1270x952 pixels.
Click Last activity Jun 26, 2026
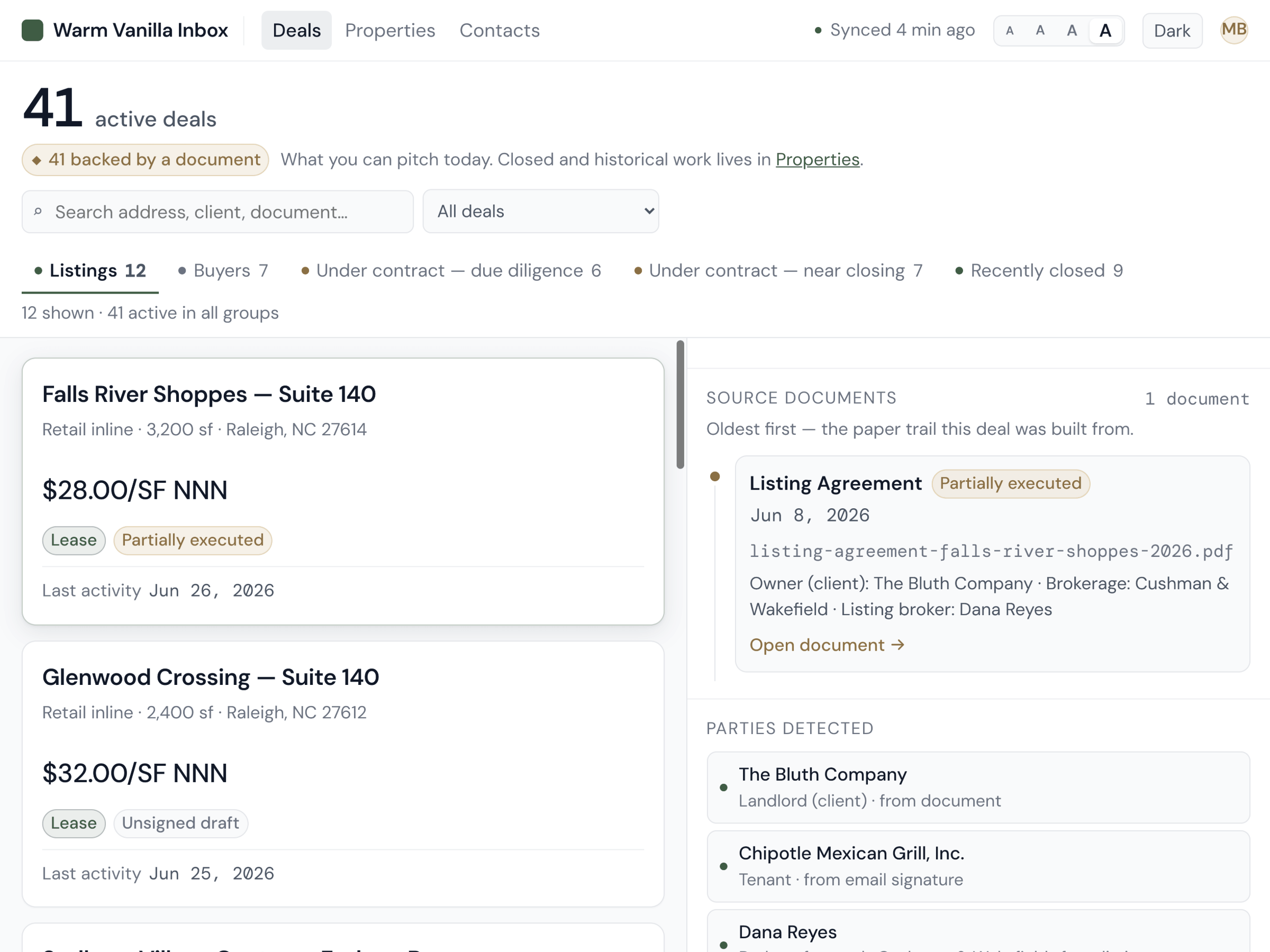click(158, 590)
